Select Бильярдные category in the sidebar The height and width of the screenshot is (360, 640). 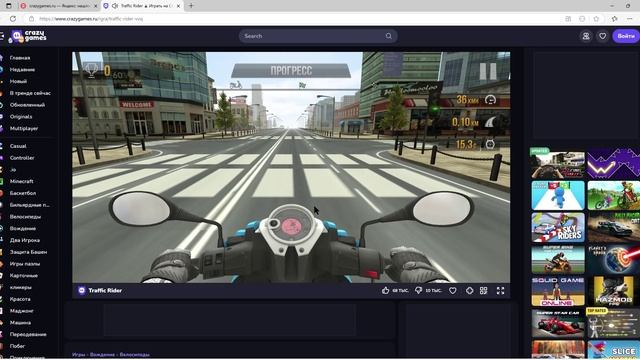pyautogui.click(x=29, y=205)
